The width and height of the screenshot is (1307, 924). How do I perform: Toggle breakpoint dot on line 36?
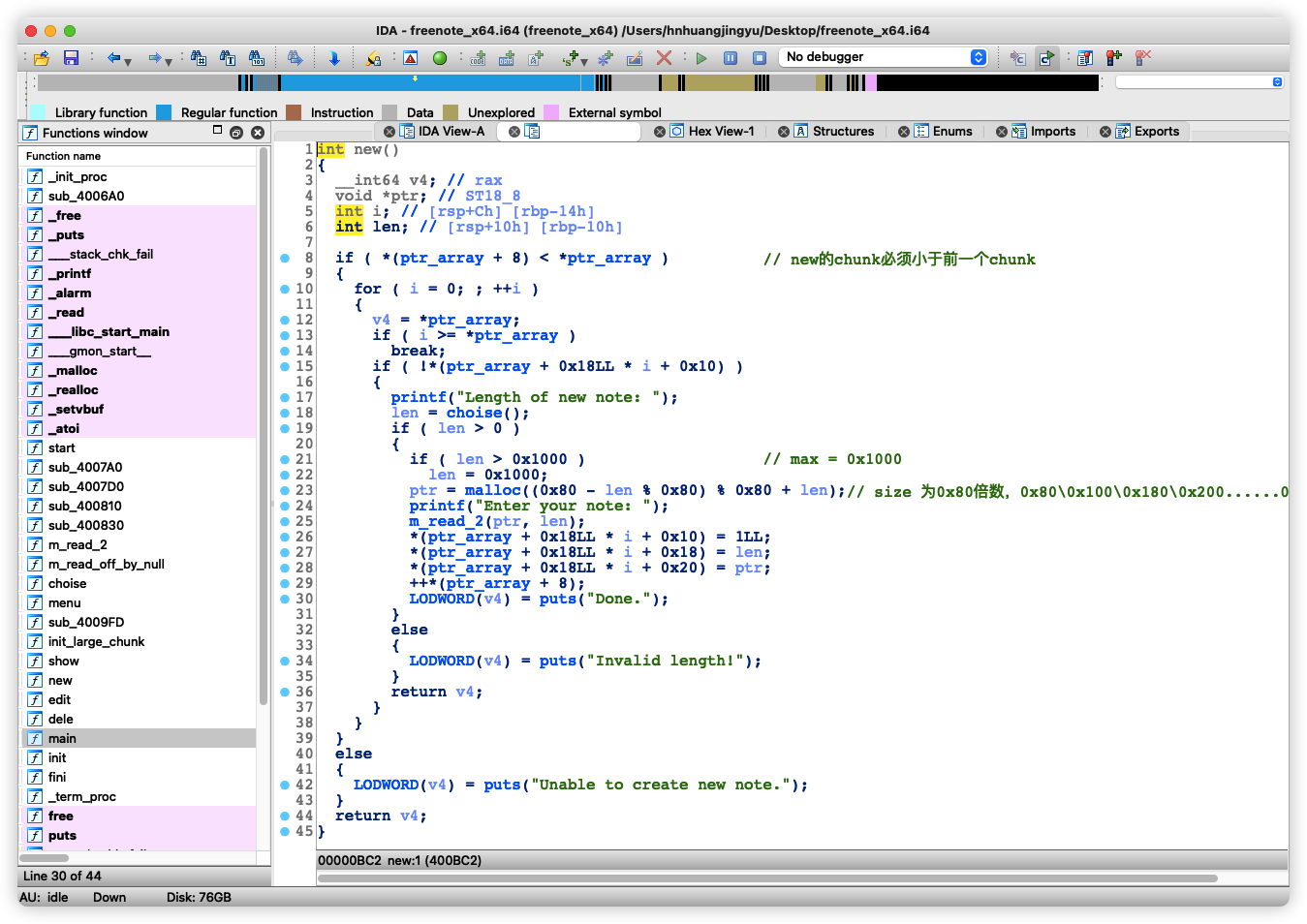pos(285,693)
